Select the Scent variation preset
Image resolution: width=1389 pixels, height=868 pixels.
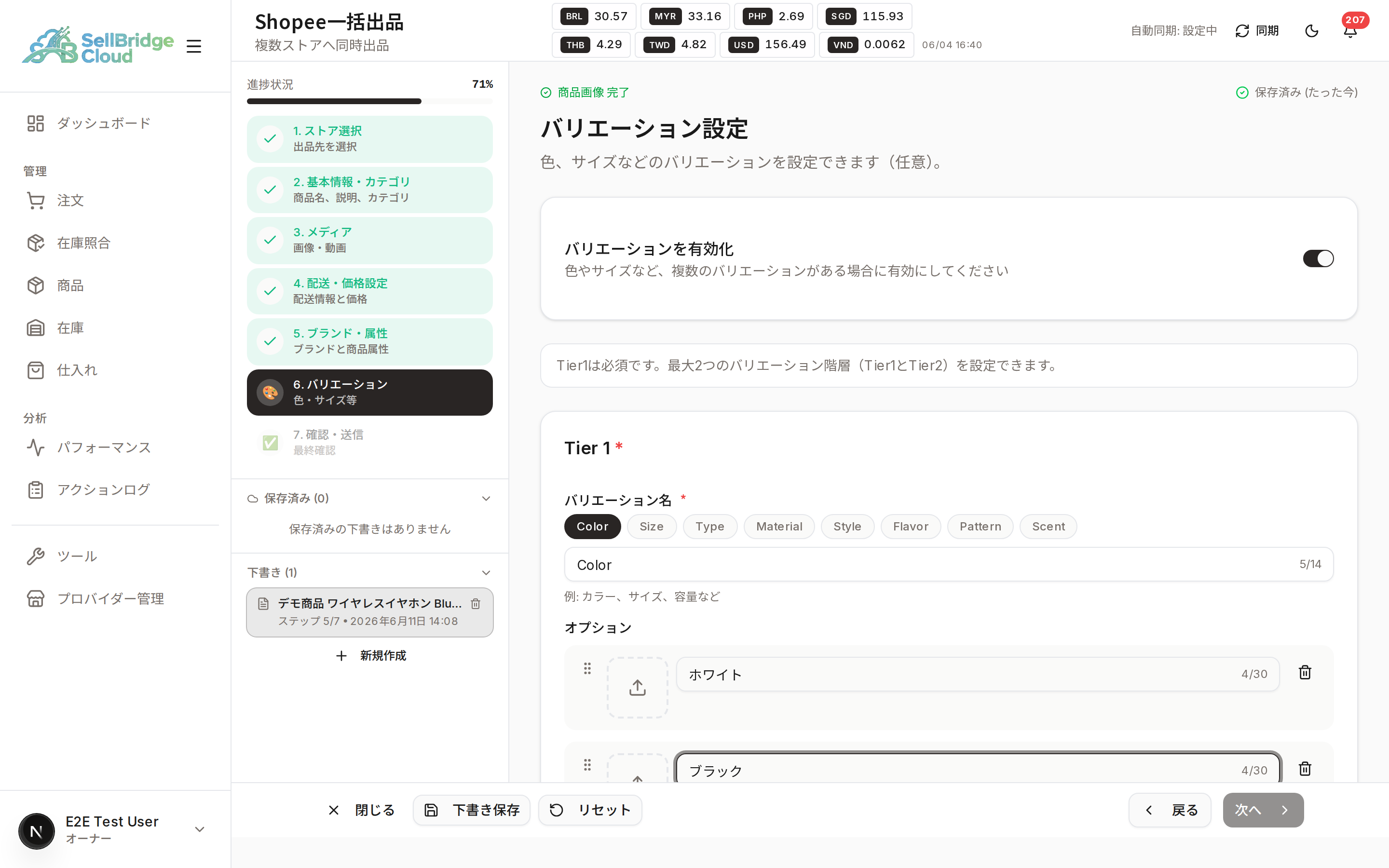[x=1048, y=527]
